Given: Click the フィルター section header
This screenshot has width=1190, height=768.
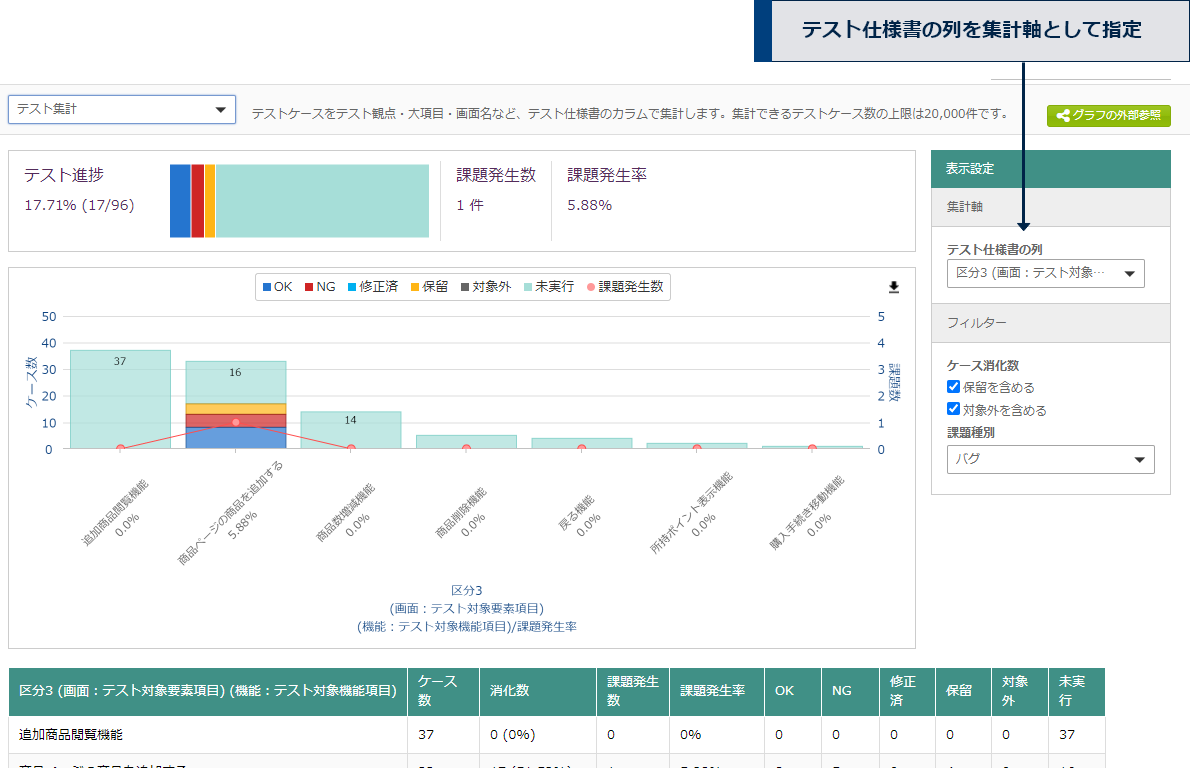Looking at the screenshot, I should (x=1050, y=323).
